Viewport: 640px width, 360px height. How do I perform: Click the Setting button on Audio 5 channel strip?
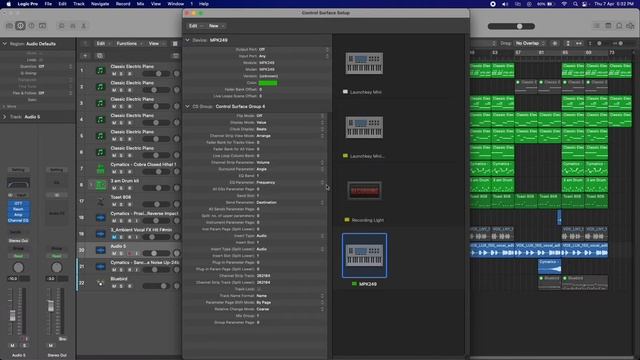pos(18,170)
